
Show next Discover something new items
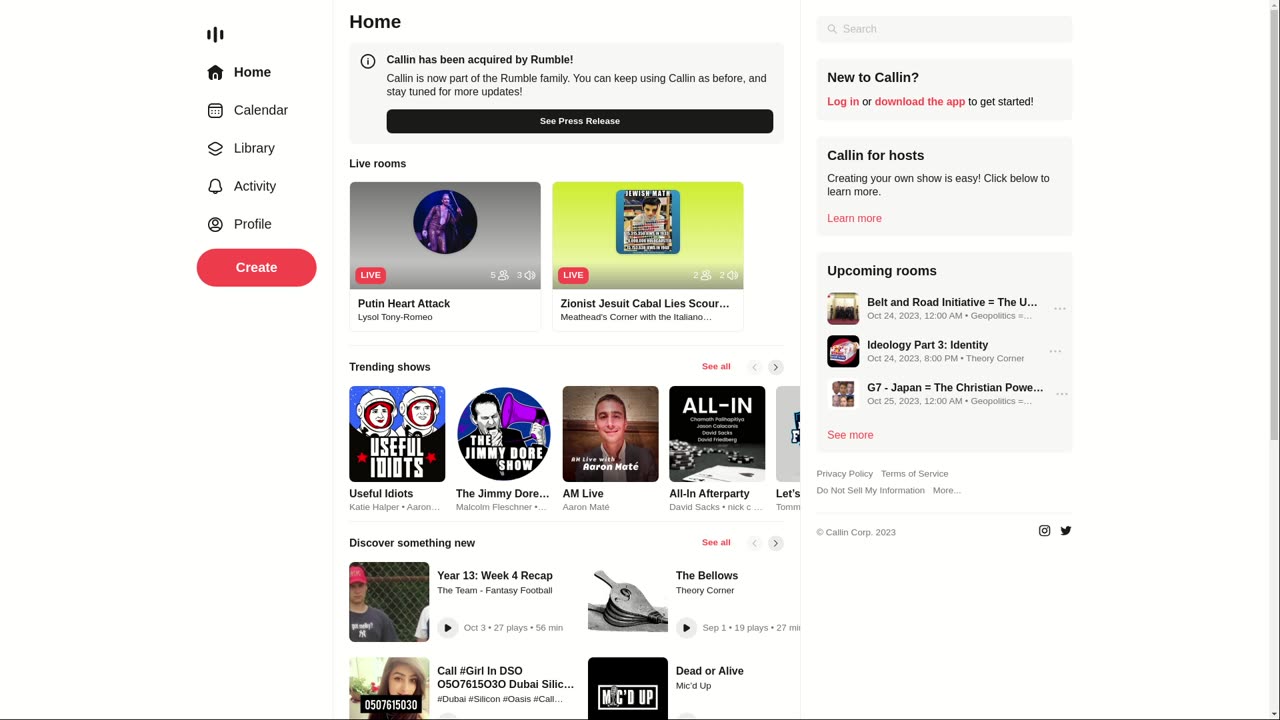tap(776, 543)
